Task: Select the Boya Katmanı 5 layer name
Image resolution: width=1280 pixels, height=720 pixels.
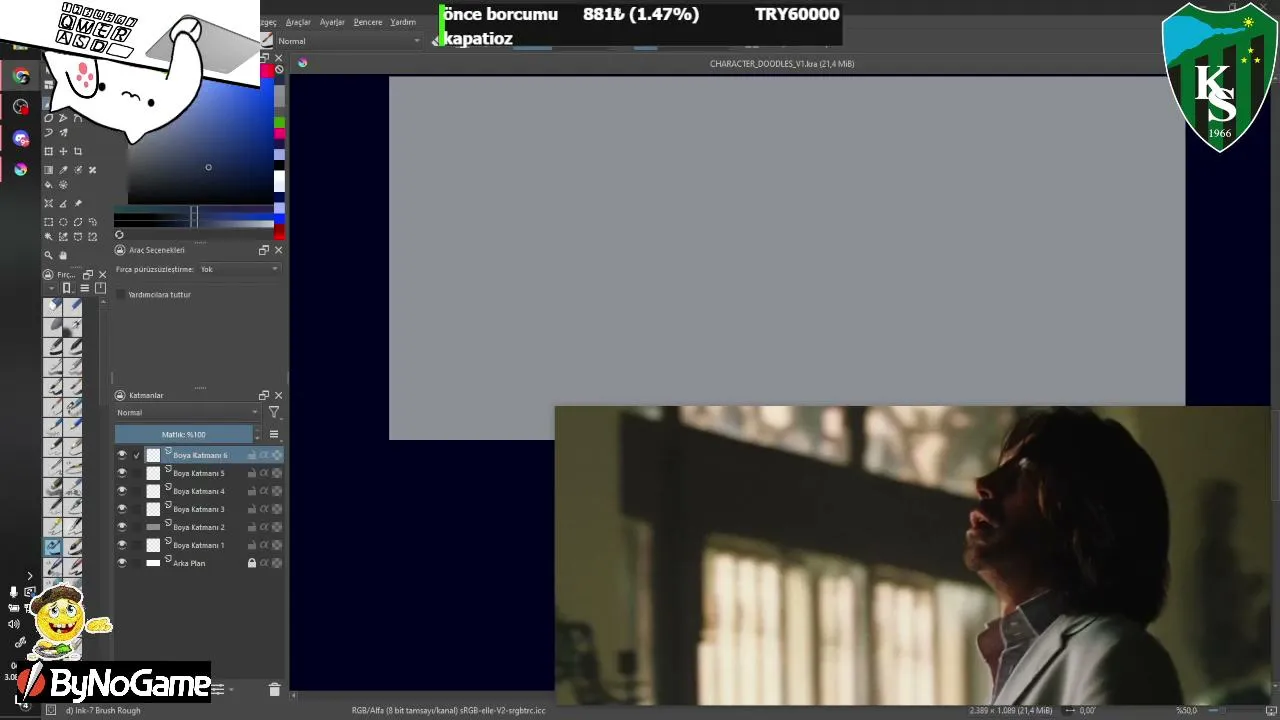Action: click(x=199, y=473)
